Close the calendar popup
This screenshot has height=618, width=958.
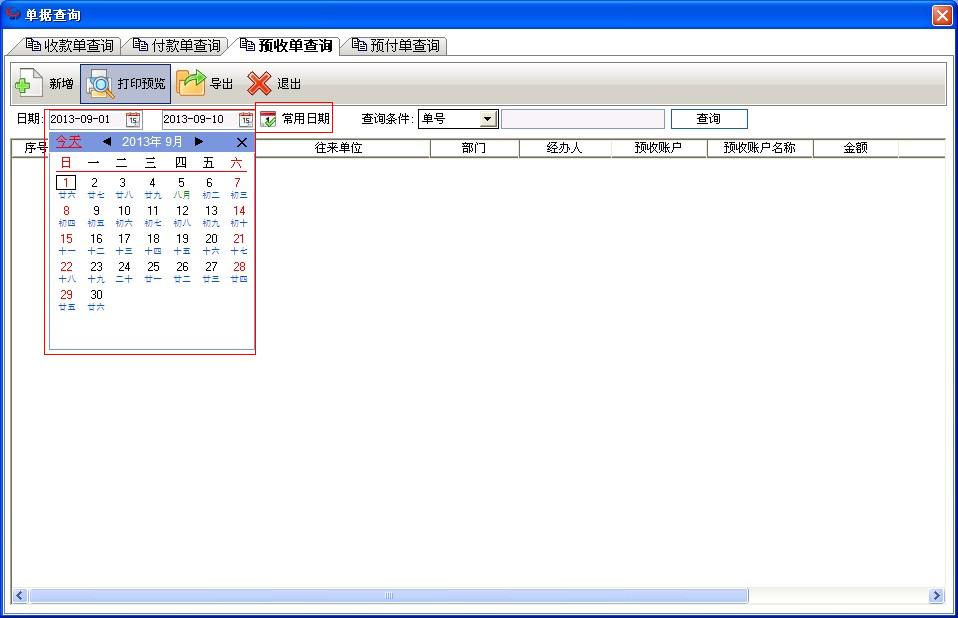click(242, 142)
